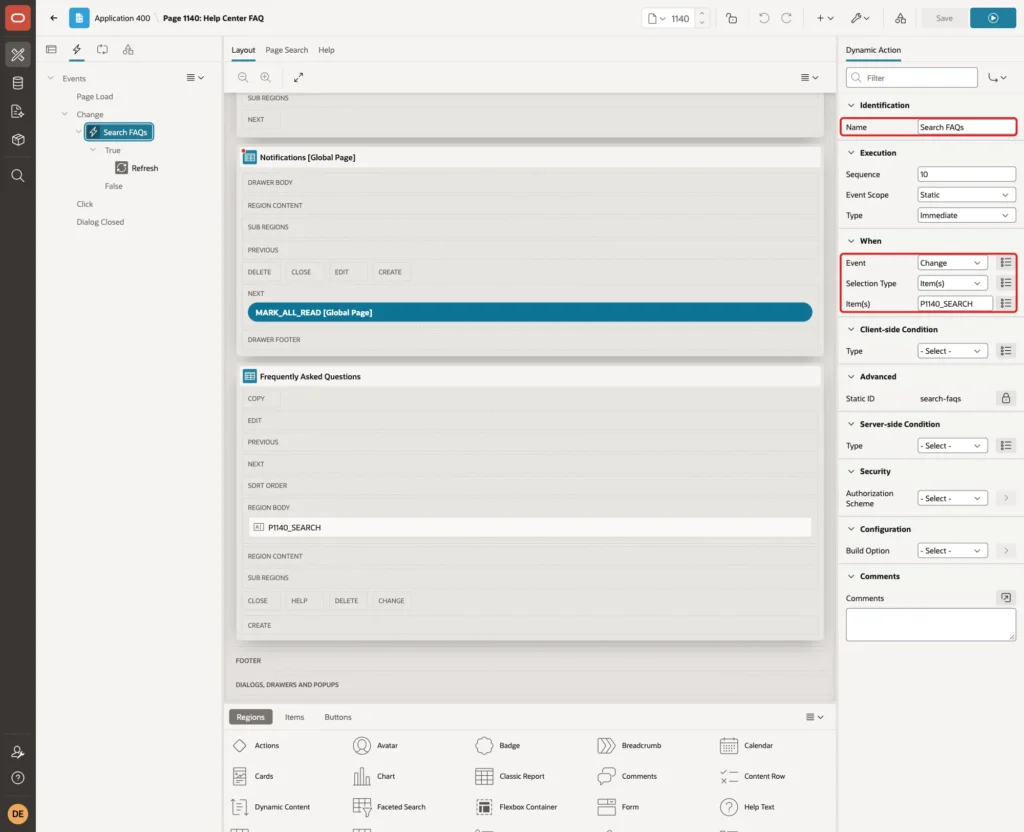Collapse the Server-side Condition section
Screen dimensions: 1024x832
(851, 424)
